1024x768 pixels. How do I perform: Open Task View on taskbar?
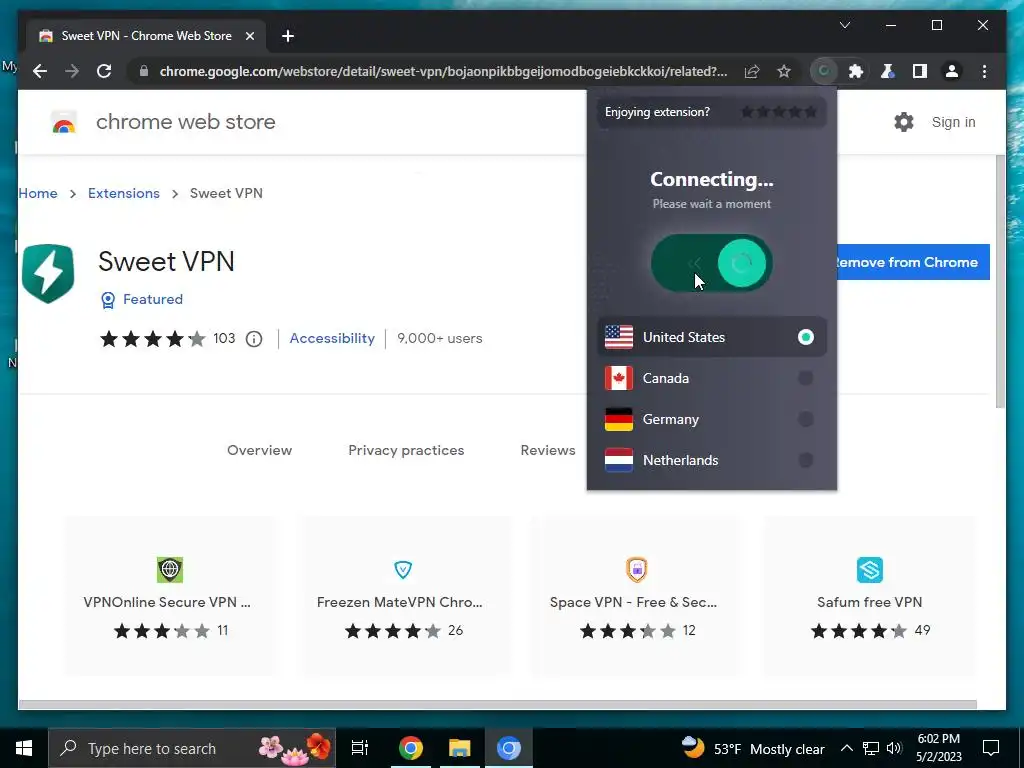click(x=360, y=748)
